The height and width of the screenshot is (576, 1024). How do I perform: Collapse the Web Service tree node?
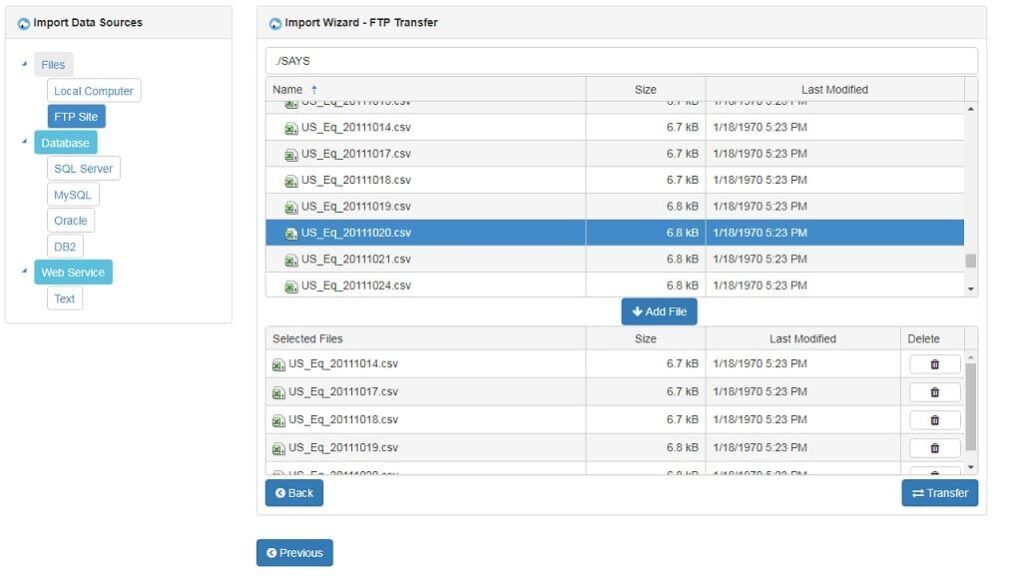coord(24,271)
